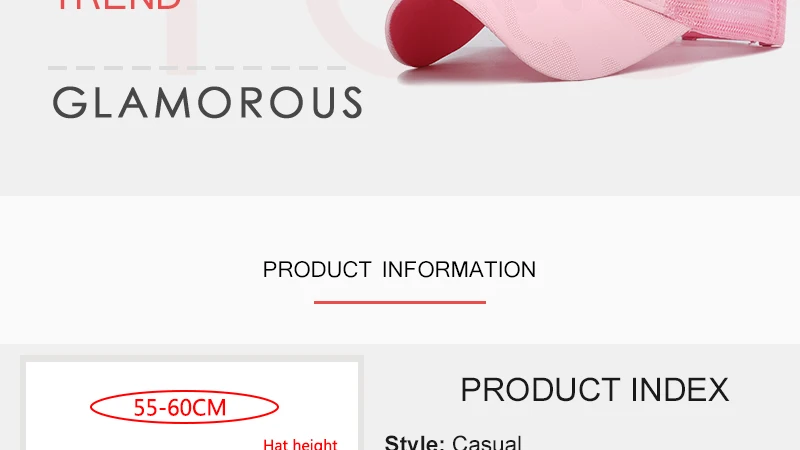Click the GLAMOROUS heading text
800x450 pixels.
point(208,103)
